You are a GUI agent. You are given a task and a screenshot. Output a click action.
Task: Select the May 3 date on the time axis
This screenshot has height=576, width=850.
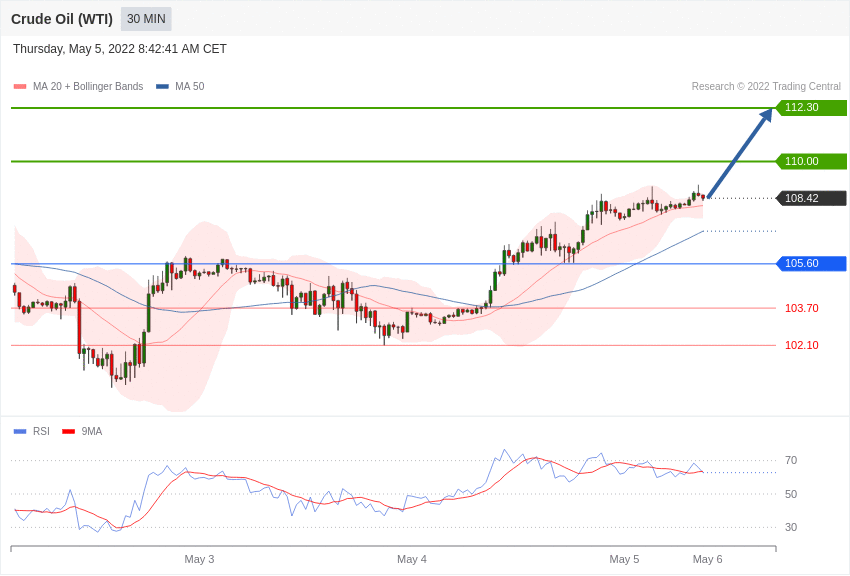coord(199,559)
